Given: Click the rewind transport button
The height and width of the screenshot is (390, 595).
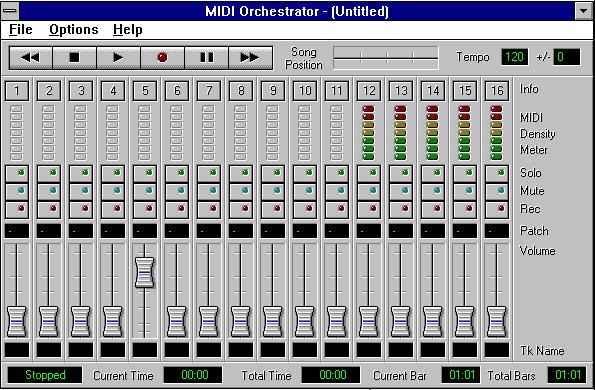Looking at the screenshot, I should tap(31, 58).
